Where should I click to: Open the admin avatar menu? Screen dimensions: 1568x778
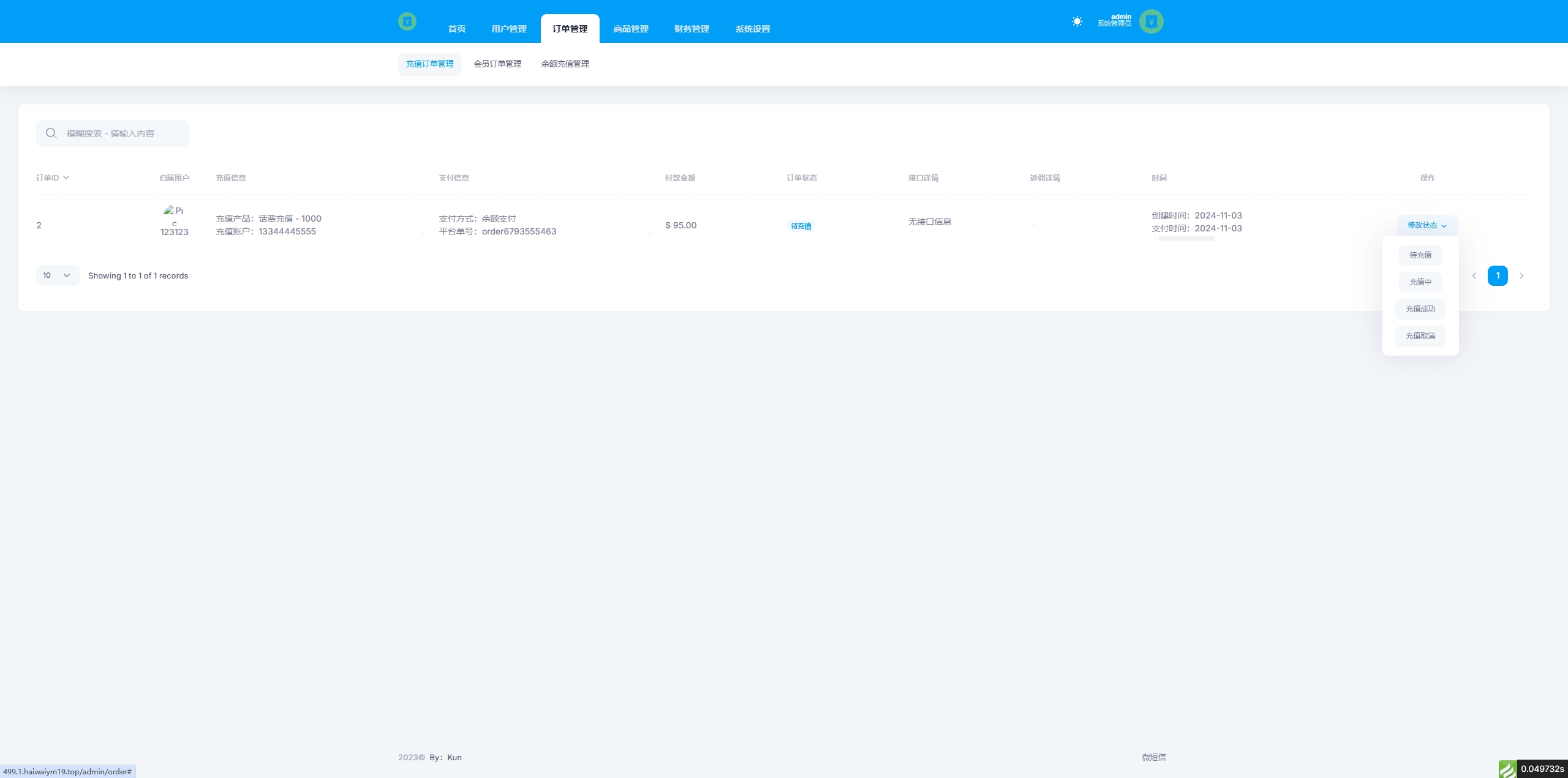click(1151, 21)
